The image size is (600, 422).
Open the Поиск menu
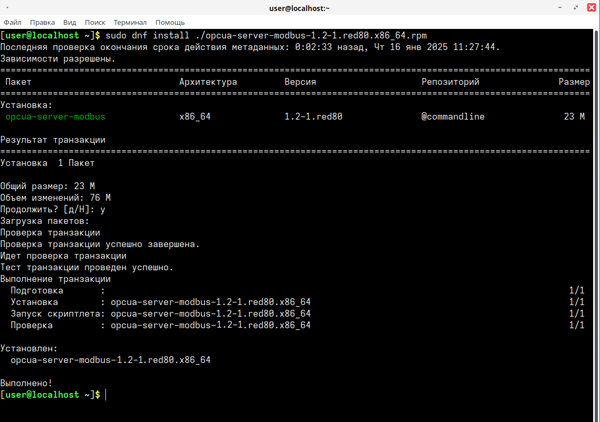94,22
